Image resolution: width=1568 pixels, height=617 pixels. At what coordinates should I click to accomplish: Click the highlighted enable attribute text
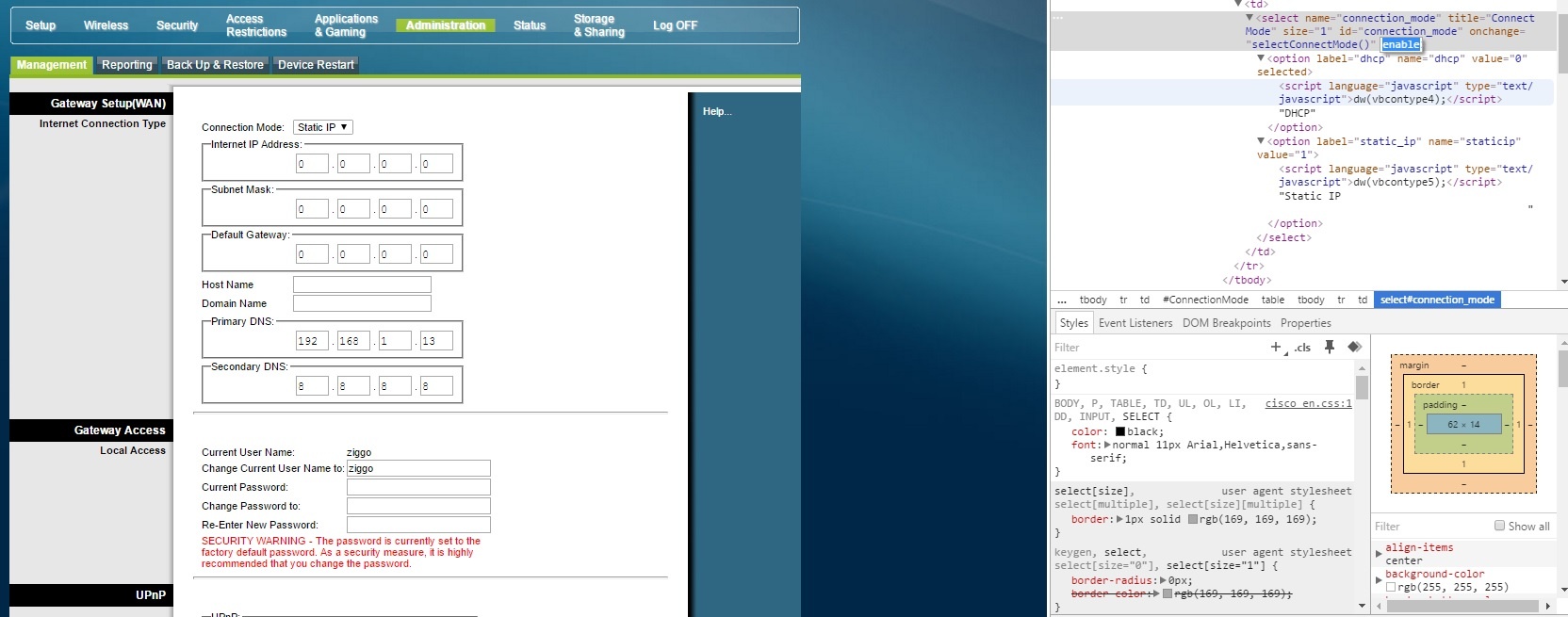tap(1401, 44)
